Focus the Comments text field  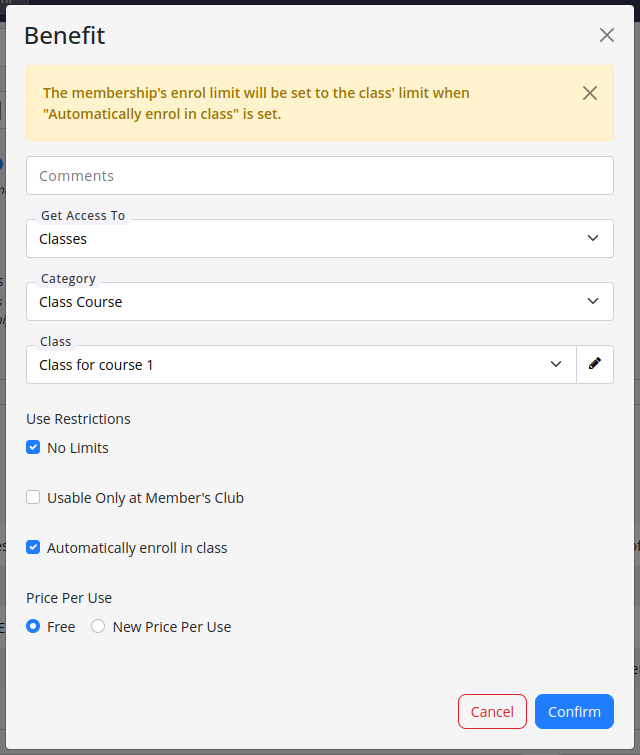[x=319, y=176]
